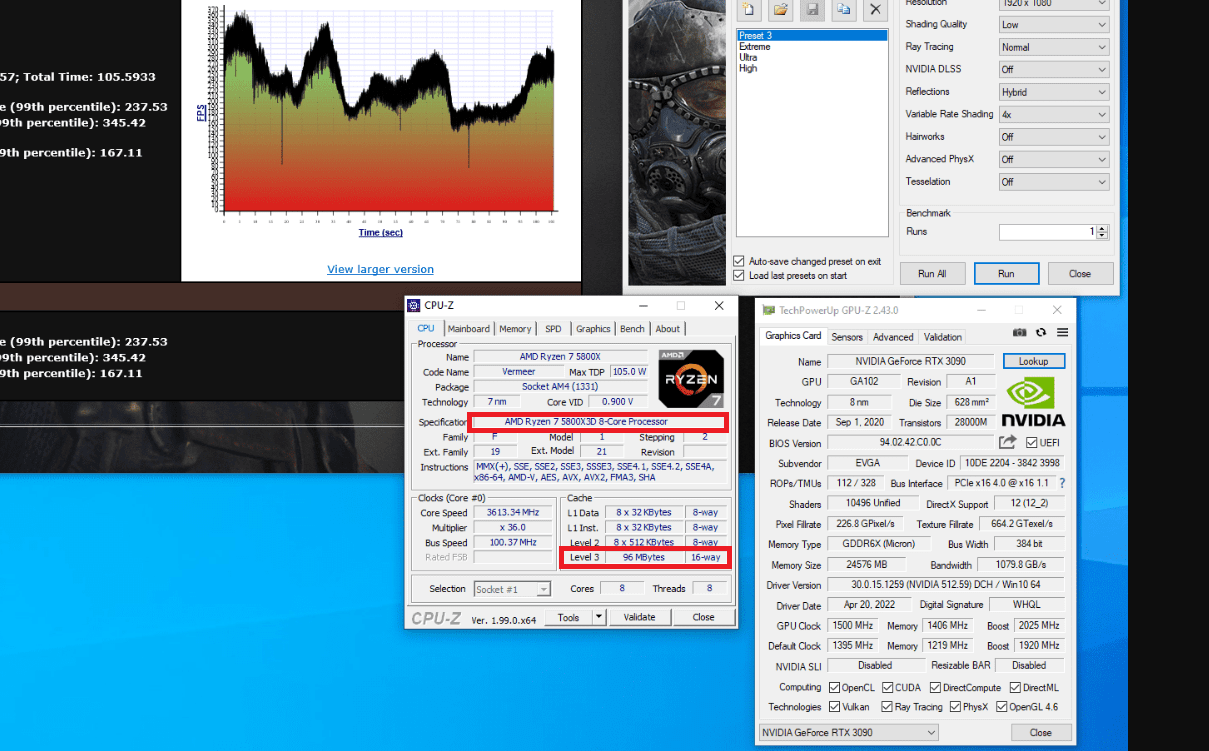
Task: Open the Hairworks dropdown
Action: click(x=1054, y=137)
